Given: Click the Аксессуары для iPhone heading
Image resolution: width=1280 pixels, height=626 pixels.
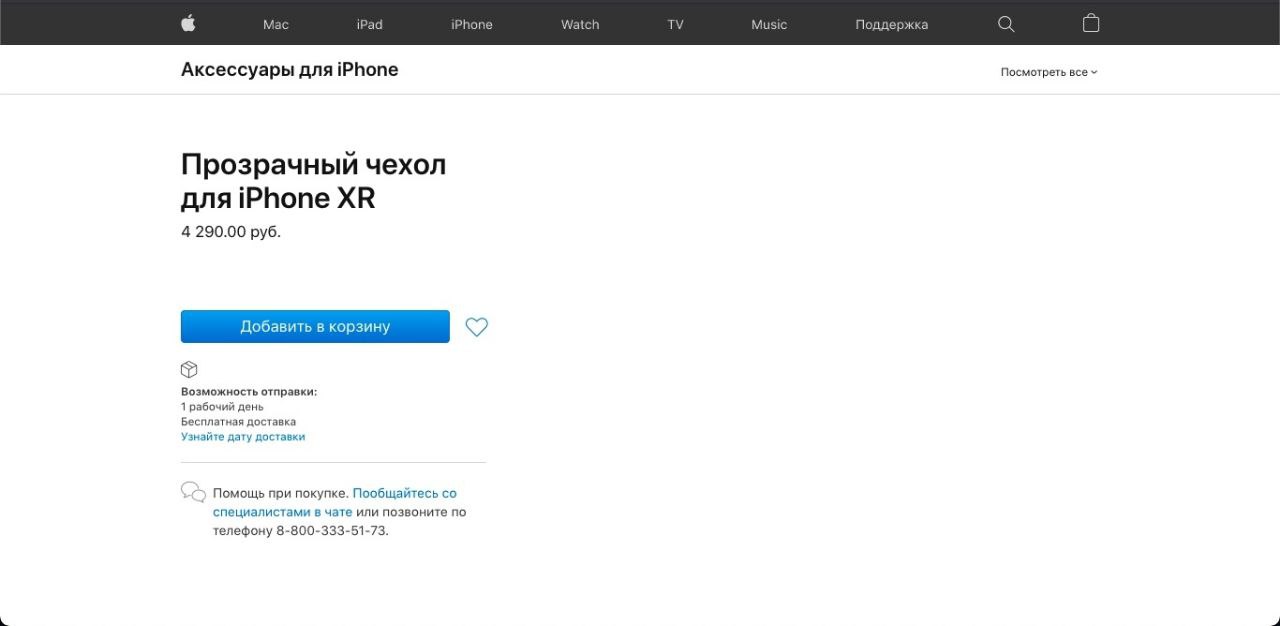Looking at the screenshot, I should click(290, 70).
